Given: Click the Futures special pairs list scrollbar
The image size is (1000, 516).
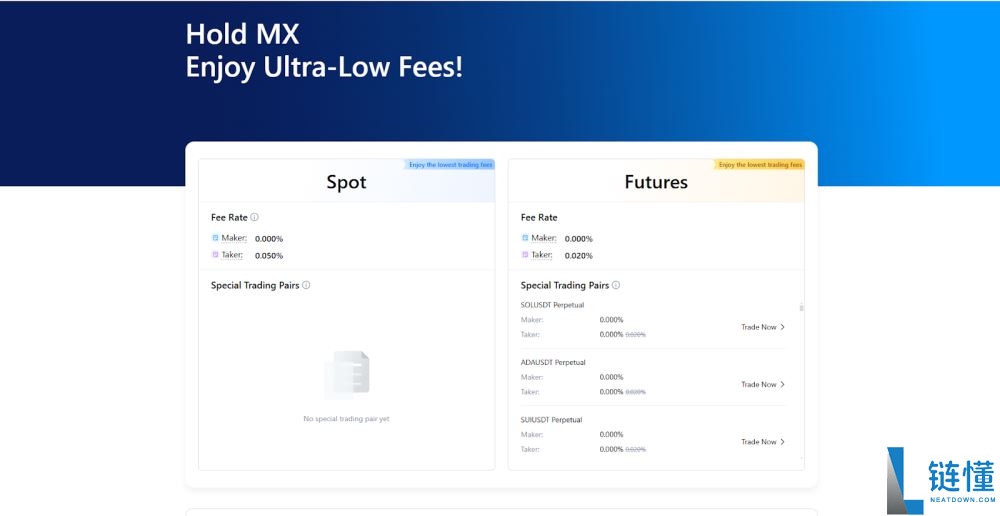Looking at the screenshot, I should pos(802,307).
